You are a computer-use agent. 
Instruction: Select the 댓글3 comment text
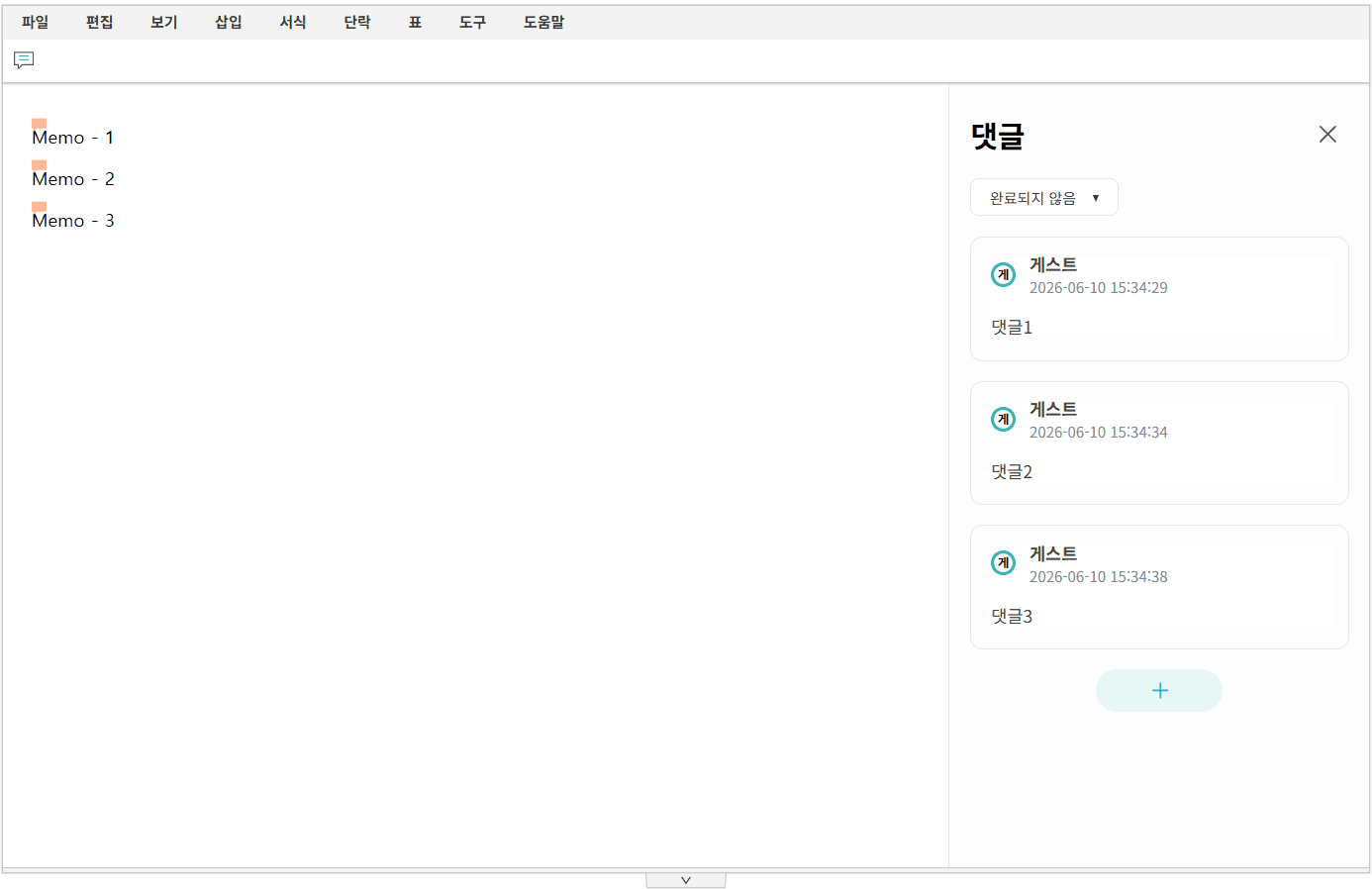click(1012, 617)
